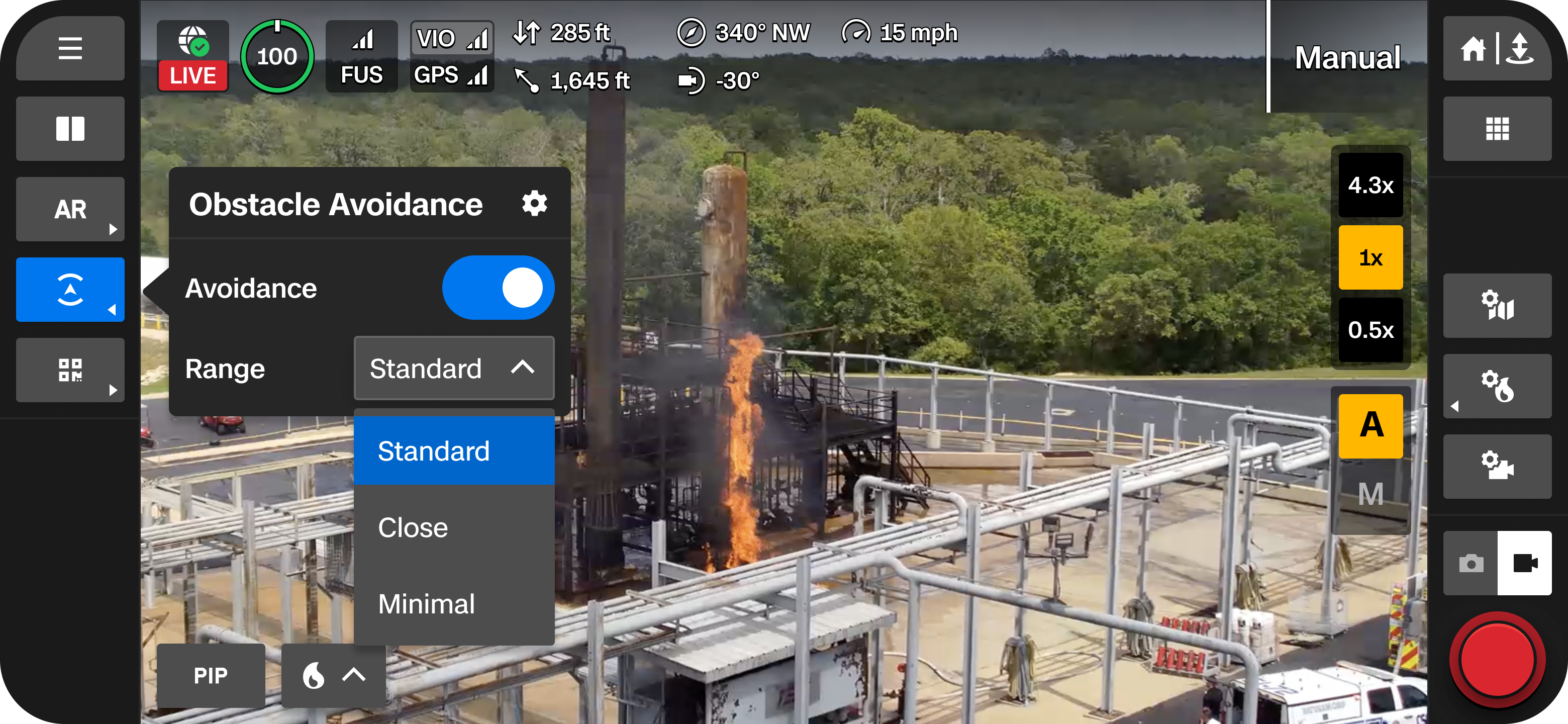The height and width of the screenshot is (724, 1568).
Task: Open the grid apps menu
Action: click(1497, 129)
